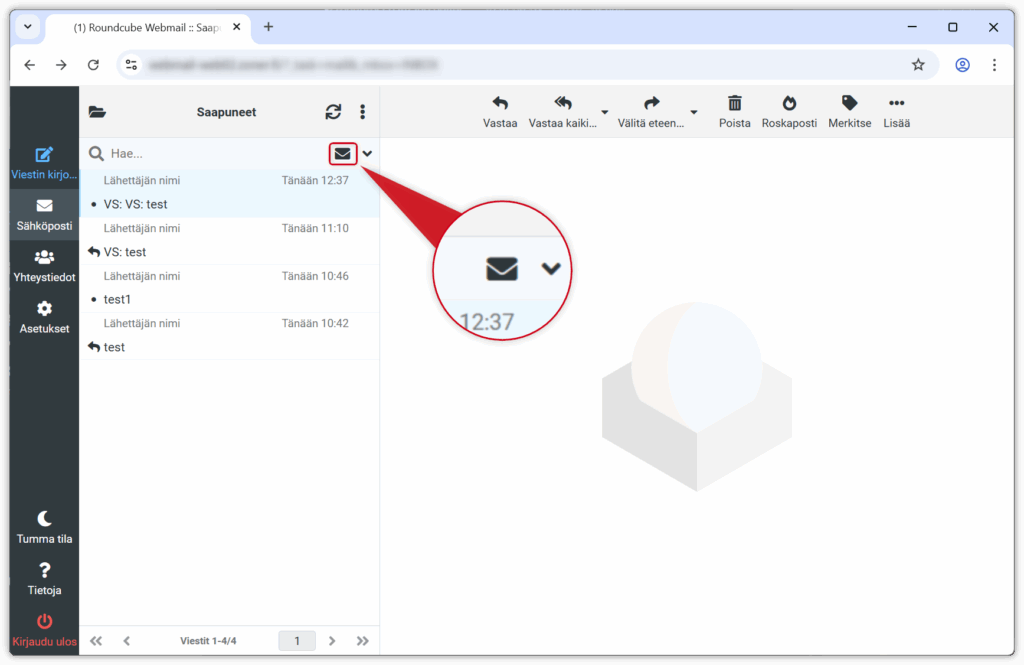
Task: Open reply-all dropdown arrow
Action: 604,111
